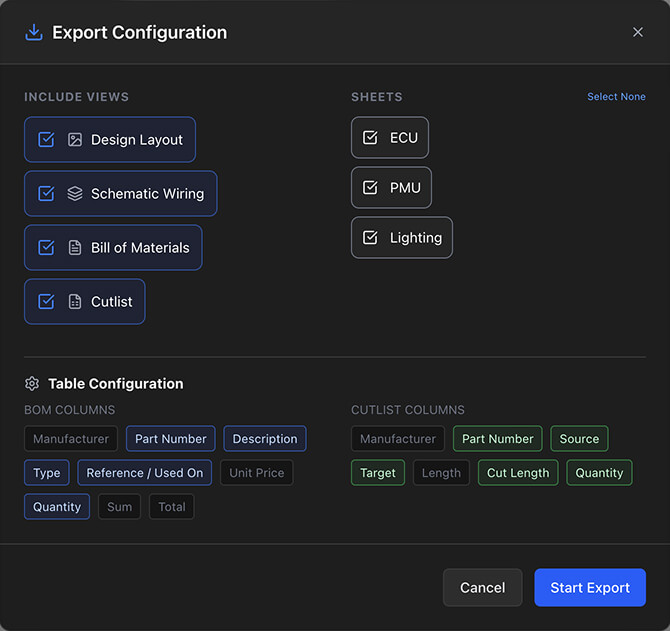Click the image icon in Design Layout
The height and width of the screenshot is (631, 670).
click(x=75, y=140)
